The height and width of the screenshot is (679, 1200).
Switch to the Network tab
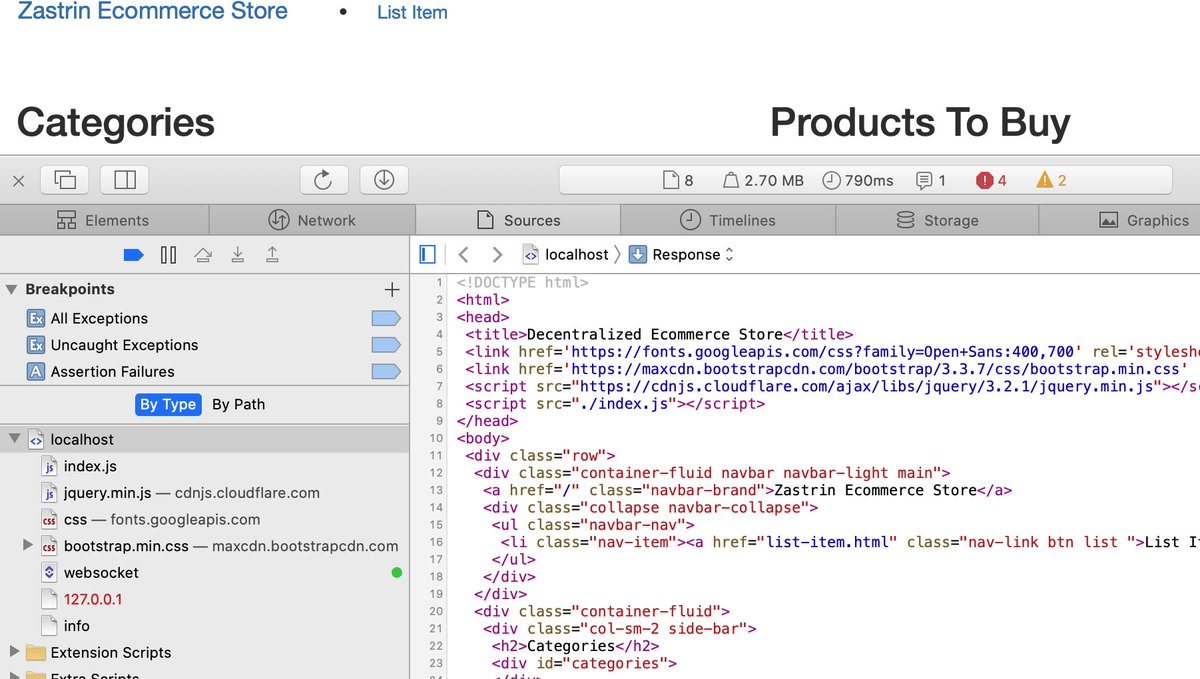(312, 220)
